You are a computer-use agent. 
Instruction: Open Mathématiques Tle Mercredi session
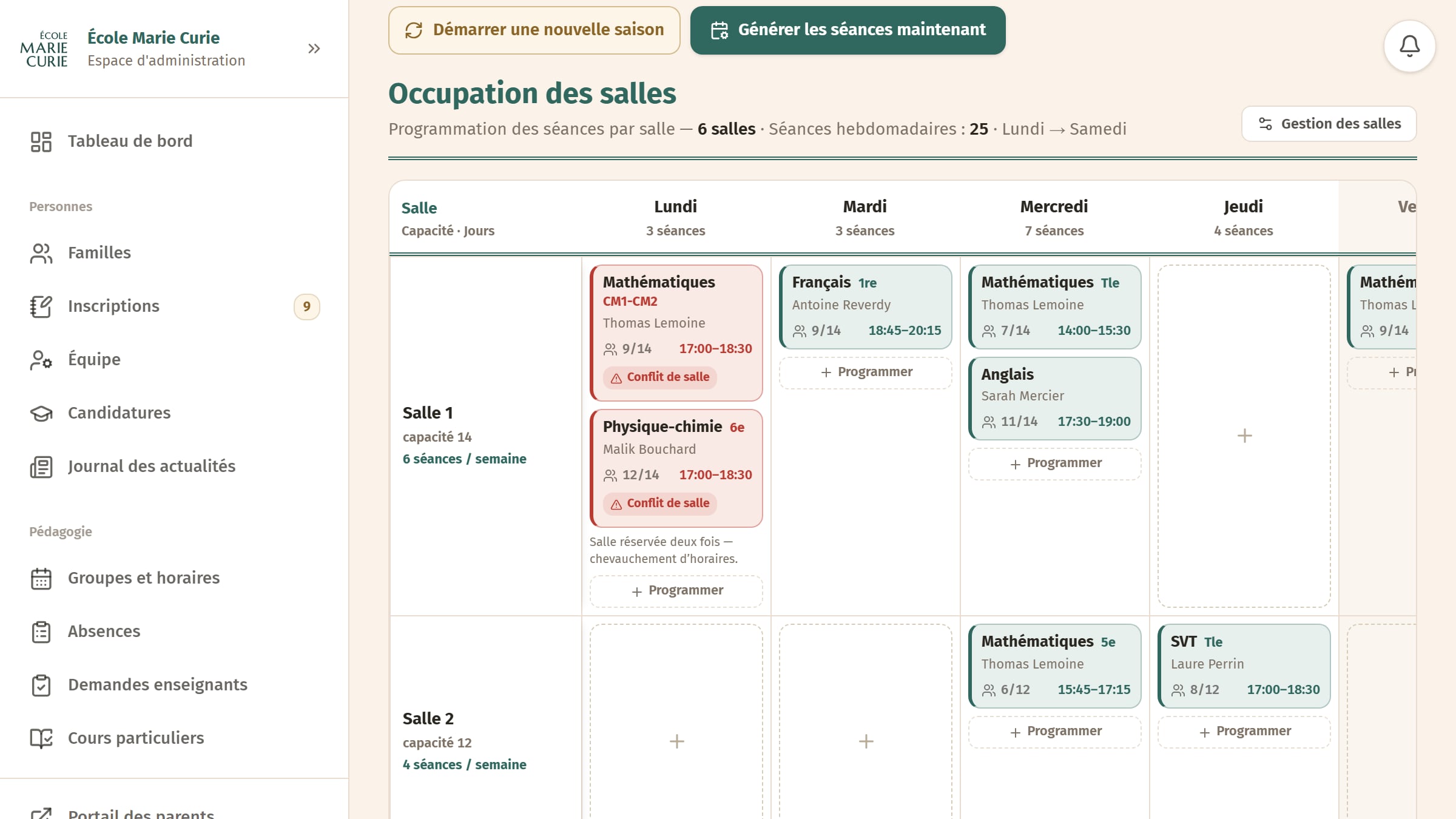(1054, 307)
